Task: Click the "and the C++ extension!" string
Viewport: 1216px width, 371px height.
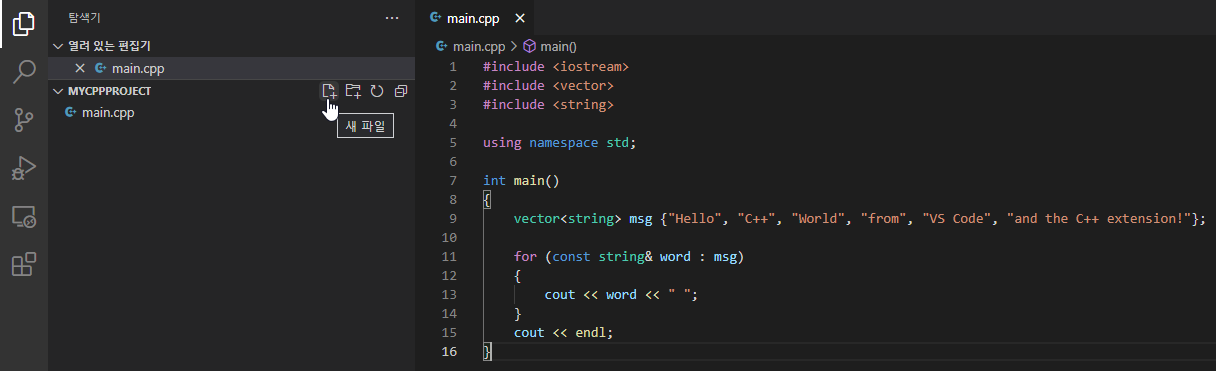Action: pos(1099,219)
